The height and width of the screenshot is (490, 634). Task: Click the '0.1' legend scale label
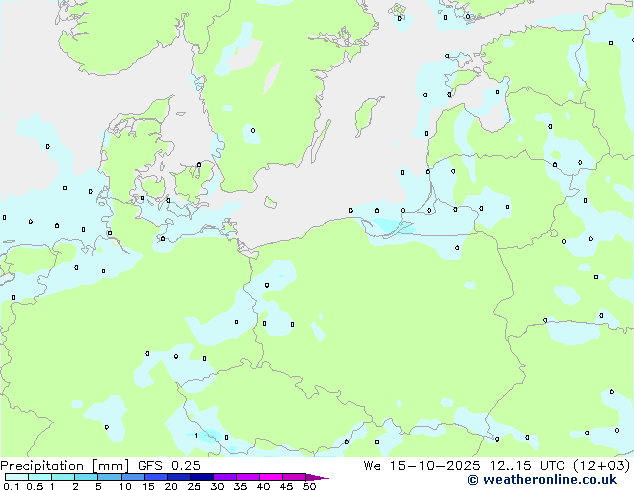coord(11,486)
